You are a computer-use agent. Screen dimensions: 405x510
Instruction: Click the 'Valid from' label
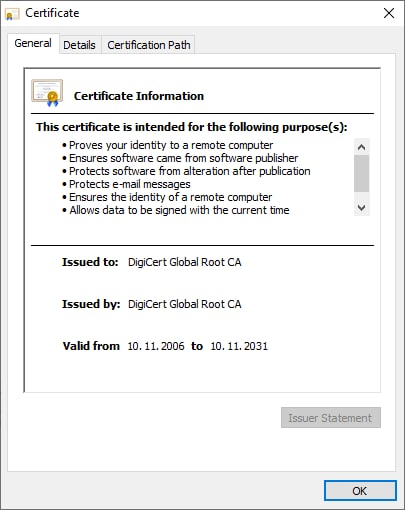(91, 346)
